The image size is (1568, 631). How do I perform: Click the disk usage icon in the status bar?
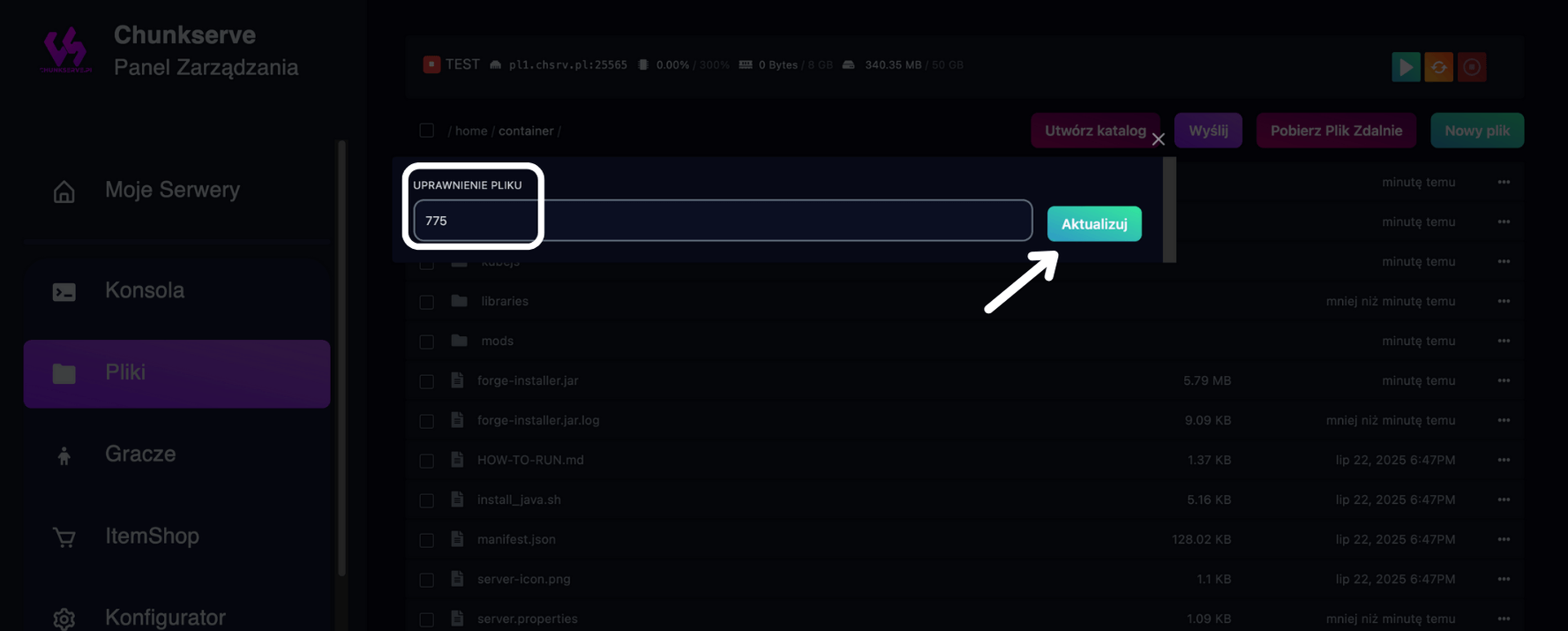(x=849, y=65)
